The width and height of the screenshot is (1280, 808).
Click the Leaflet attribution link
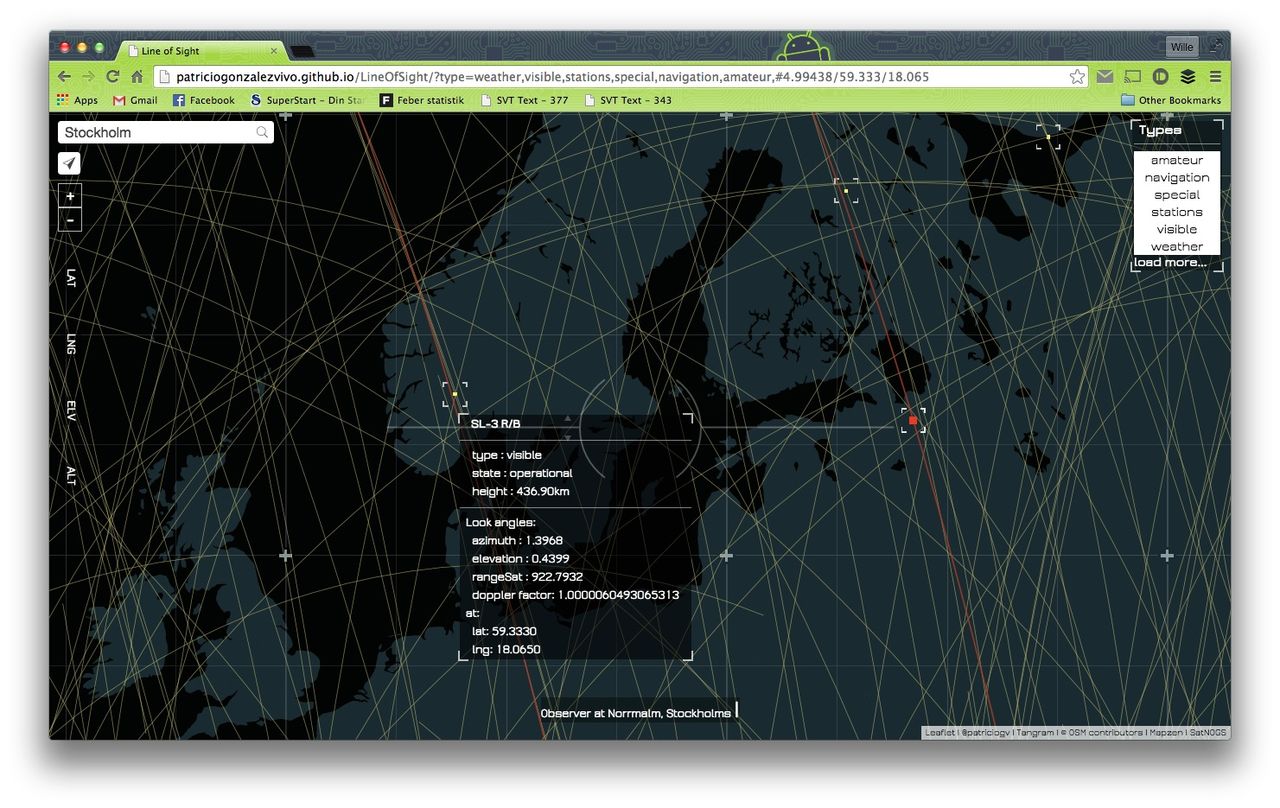pyautogui.click(x=939, y=733)
